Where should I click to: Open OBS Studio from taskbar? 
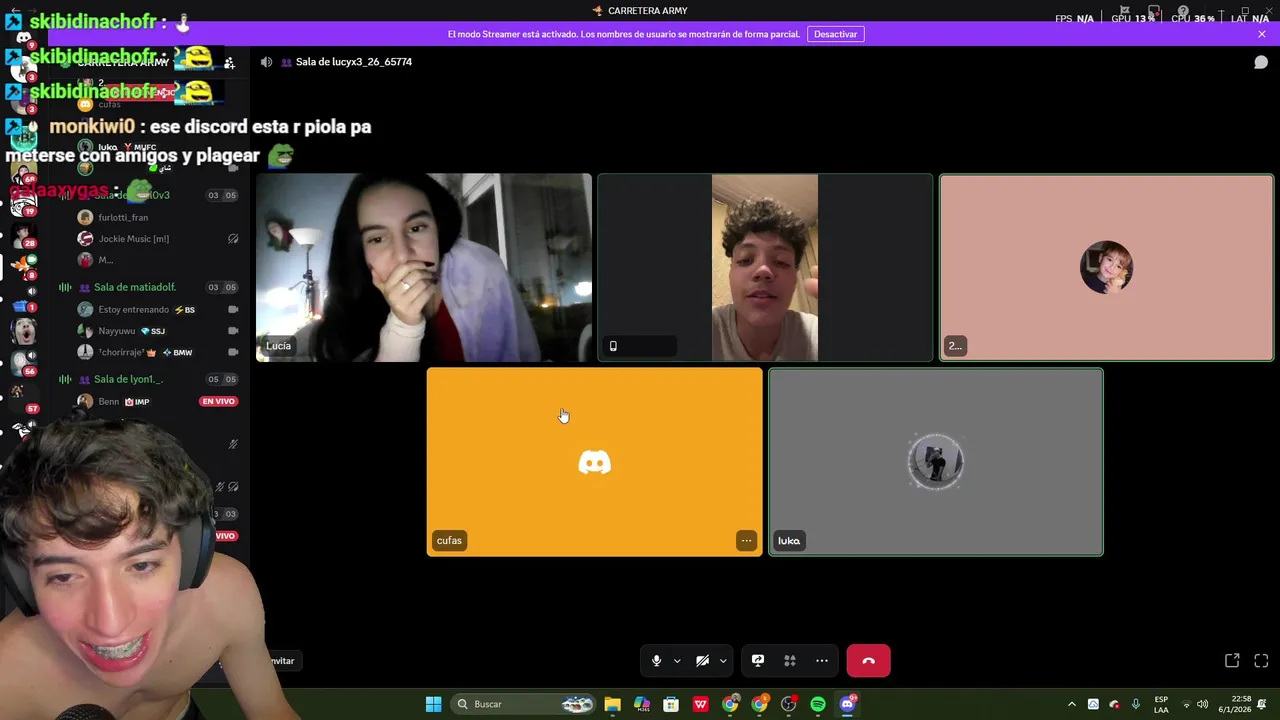tap(789, 704)
